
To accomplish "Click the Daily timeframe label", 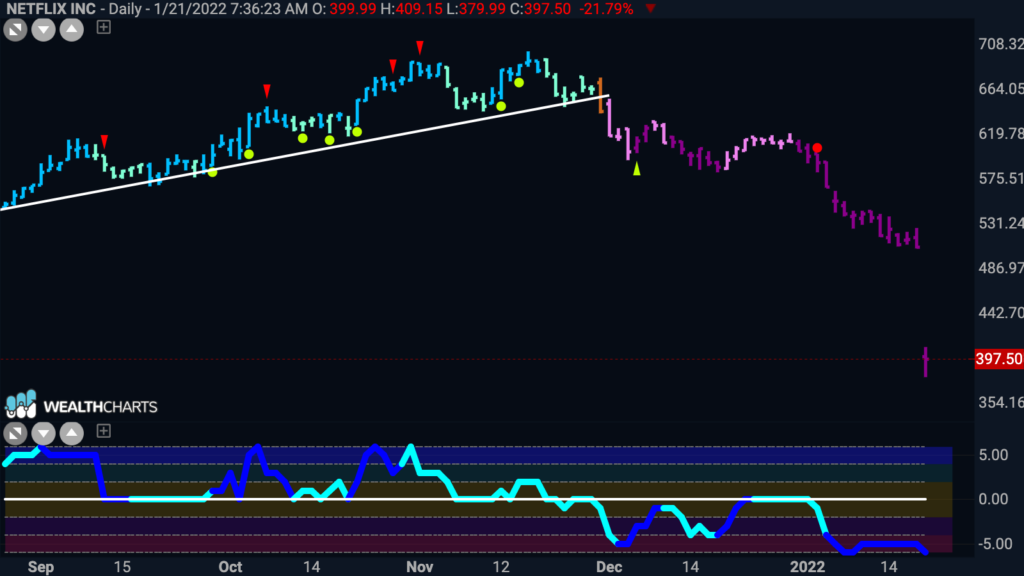I will point(125,9).
